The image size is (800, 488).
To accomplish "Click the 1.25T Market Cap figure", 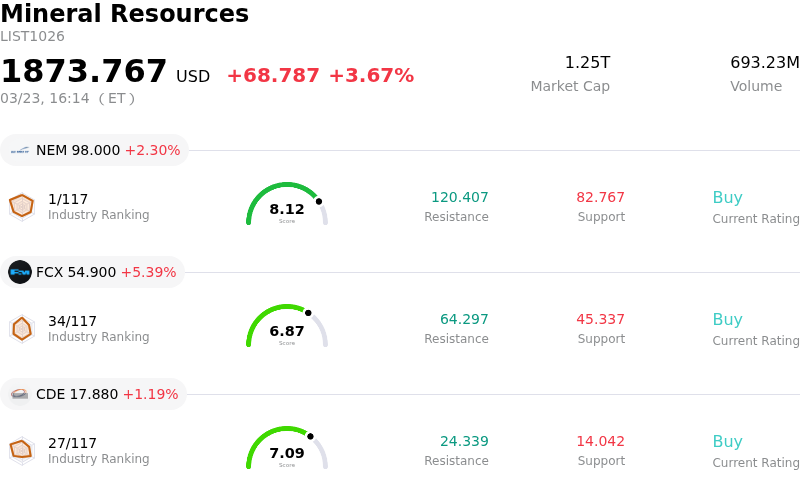I will click(x=587, y=63).
